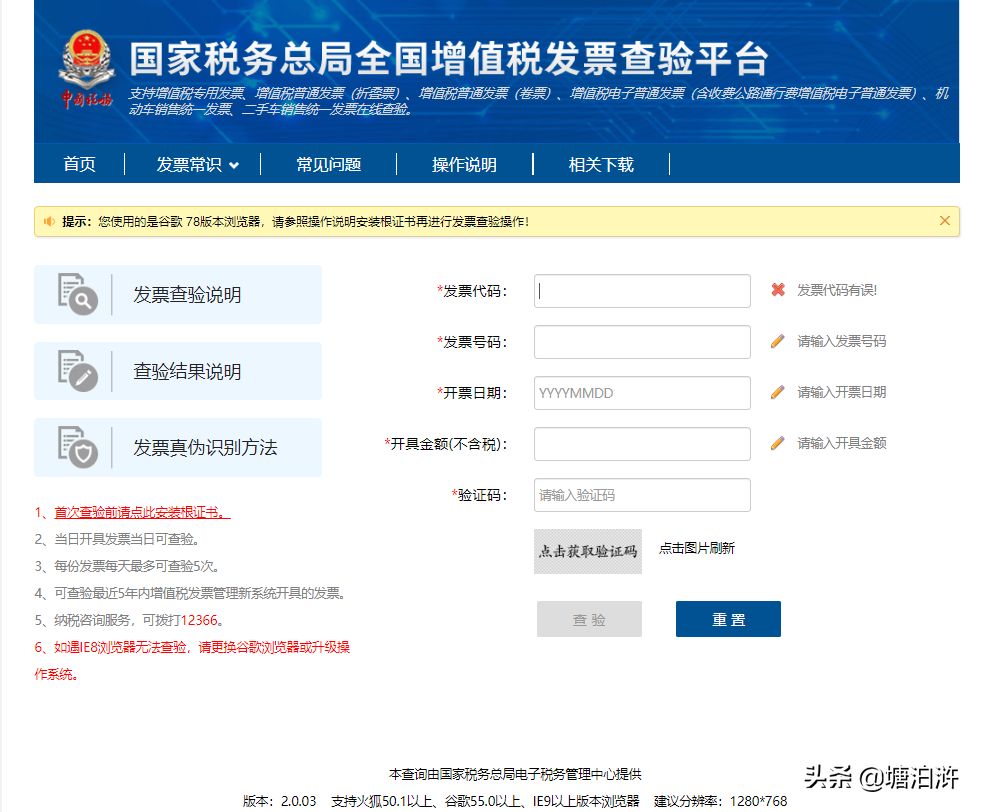The height and width of the screenshot is (812, 981).
Task: Click the grayed 查验 verify button
Action: point(589,618)
